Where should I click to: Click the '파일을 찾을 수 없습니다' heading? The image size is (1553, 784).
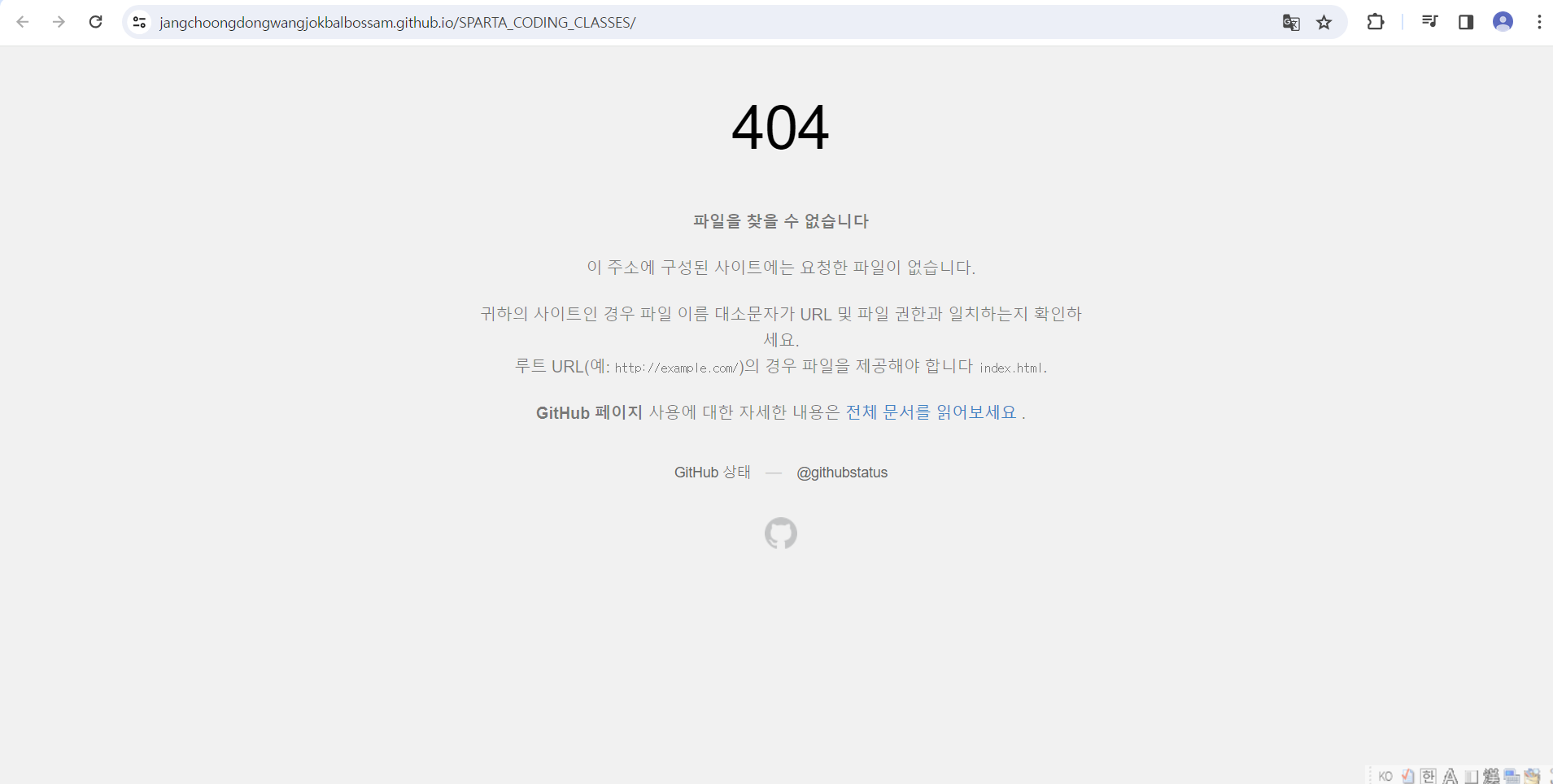781,221
